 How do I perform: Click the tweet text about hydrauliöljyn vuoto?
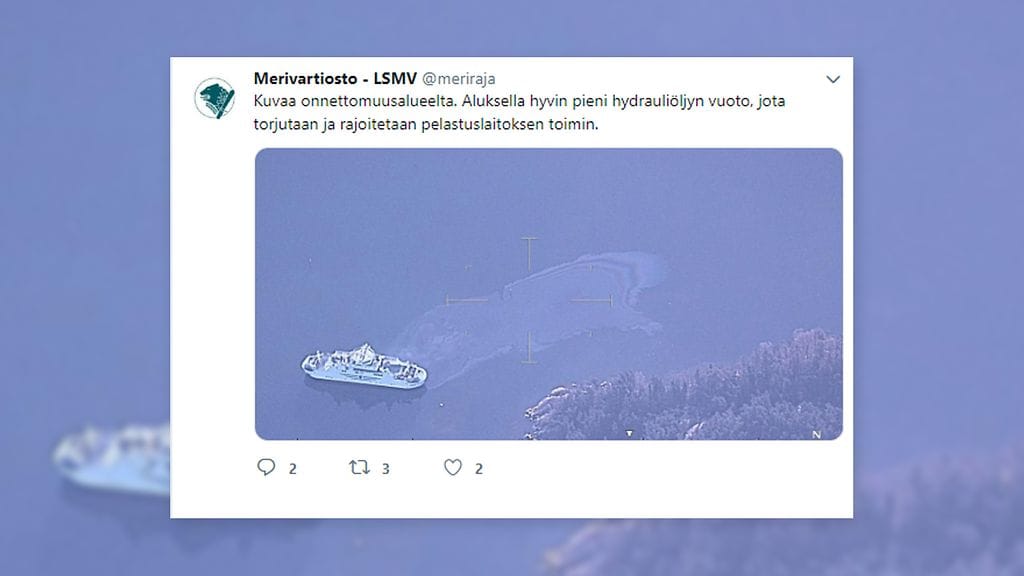coord(519,112)
